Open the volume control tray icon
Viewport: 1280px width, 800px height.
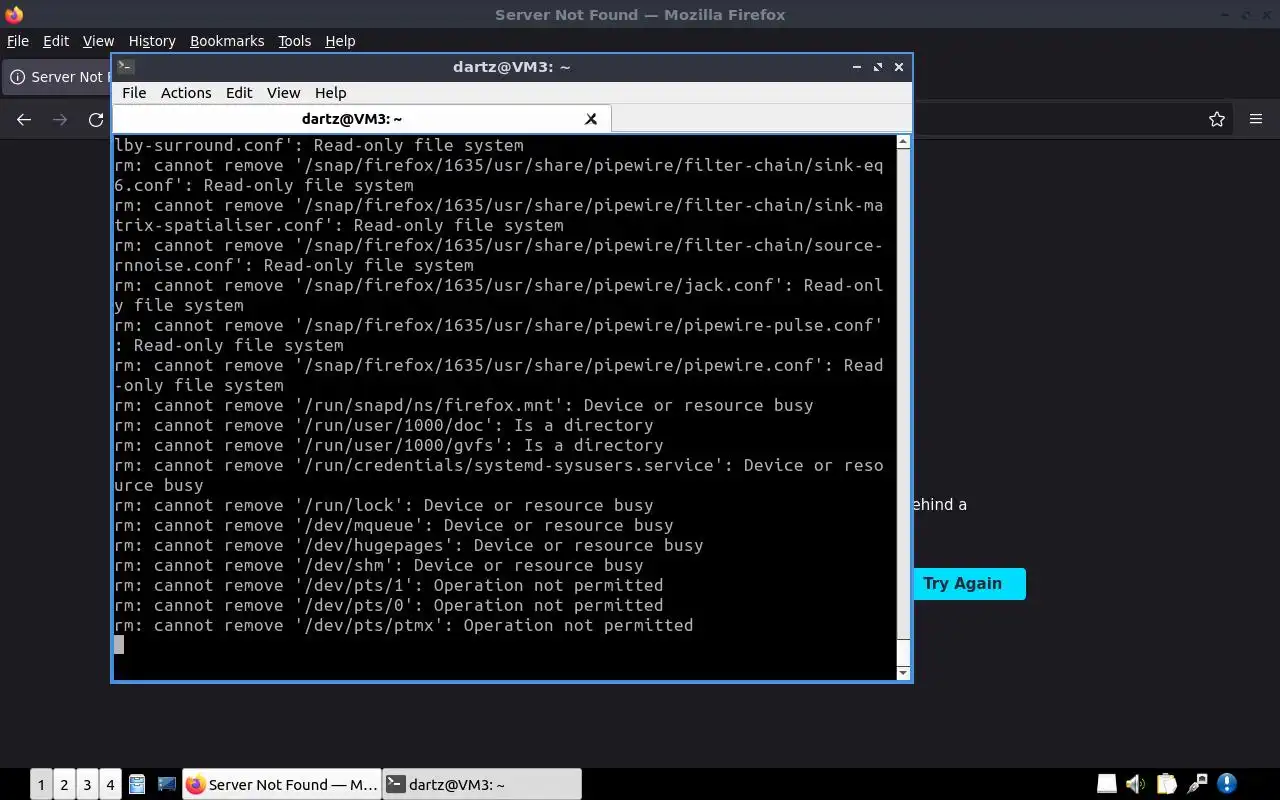point(1136,784)
